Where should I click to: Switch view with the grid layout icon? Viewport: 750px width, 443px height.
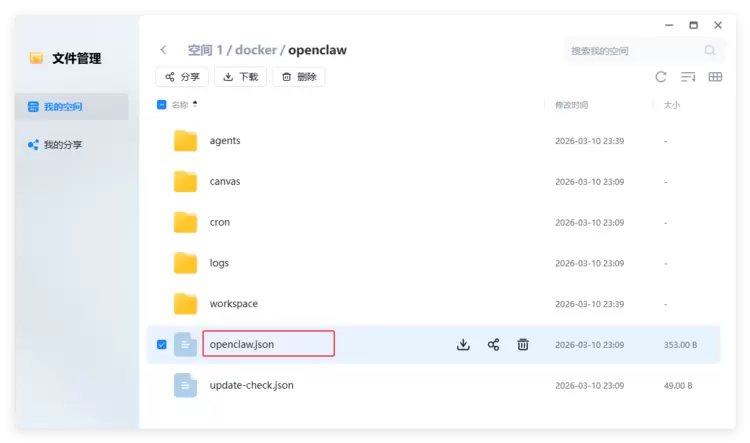click(715, 77)
